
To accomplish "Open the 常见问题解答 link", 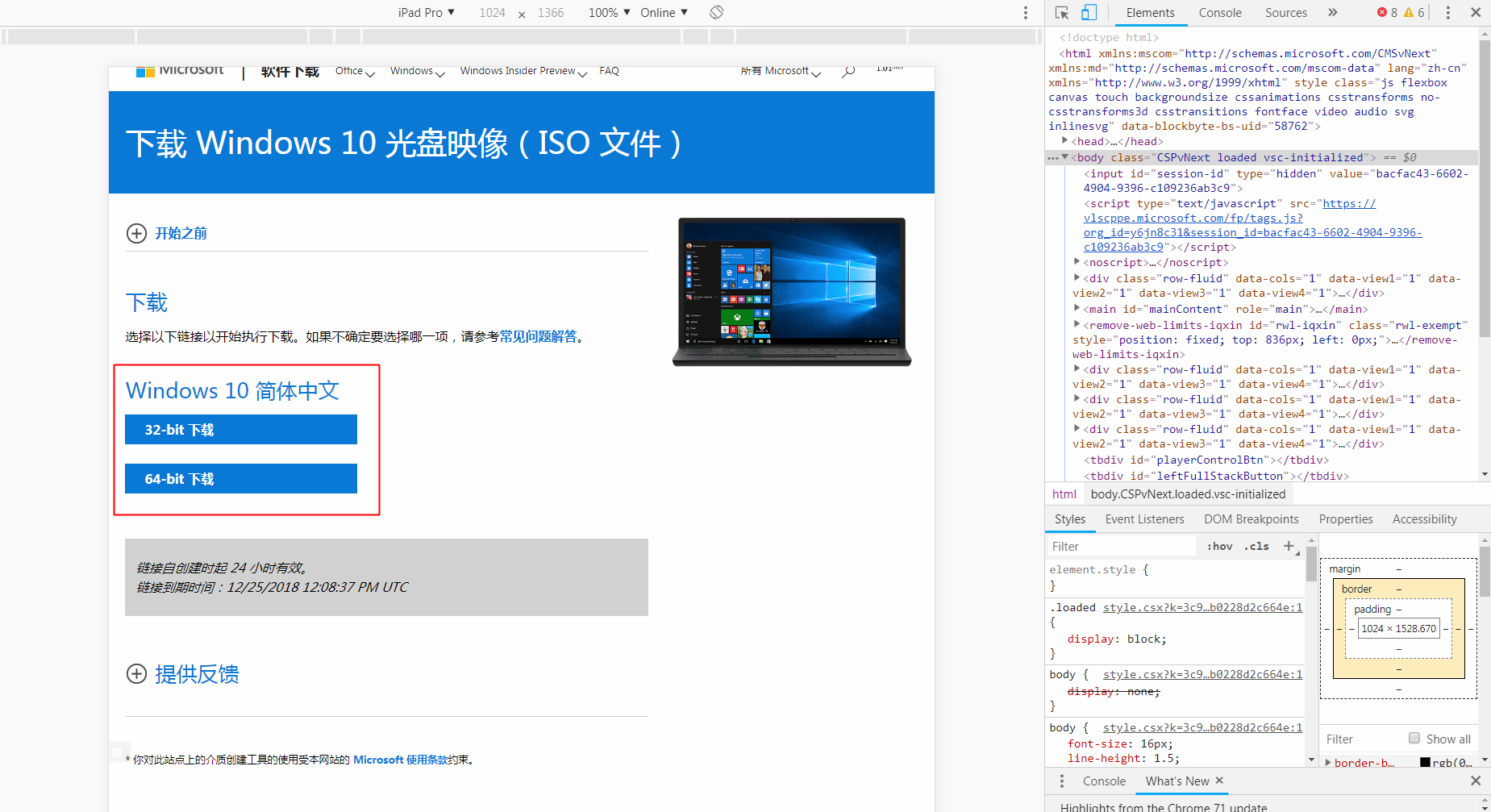I will coord(538,336).
